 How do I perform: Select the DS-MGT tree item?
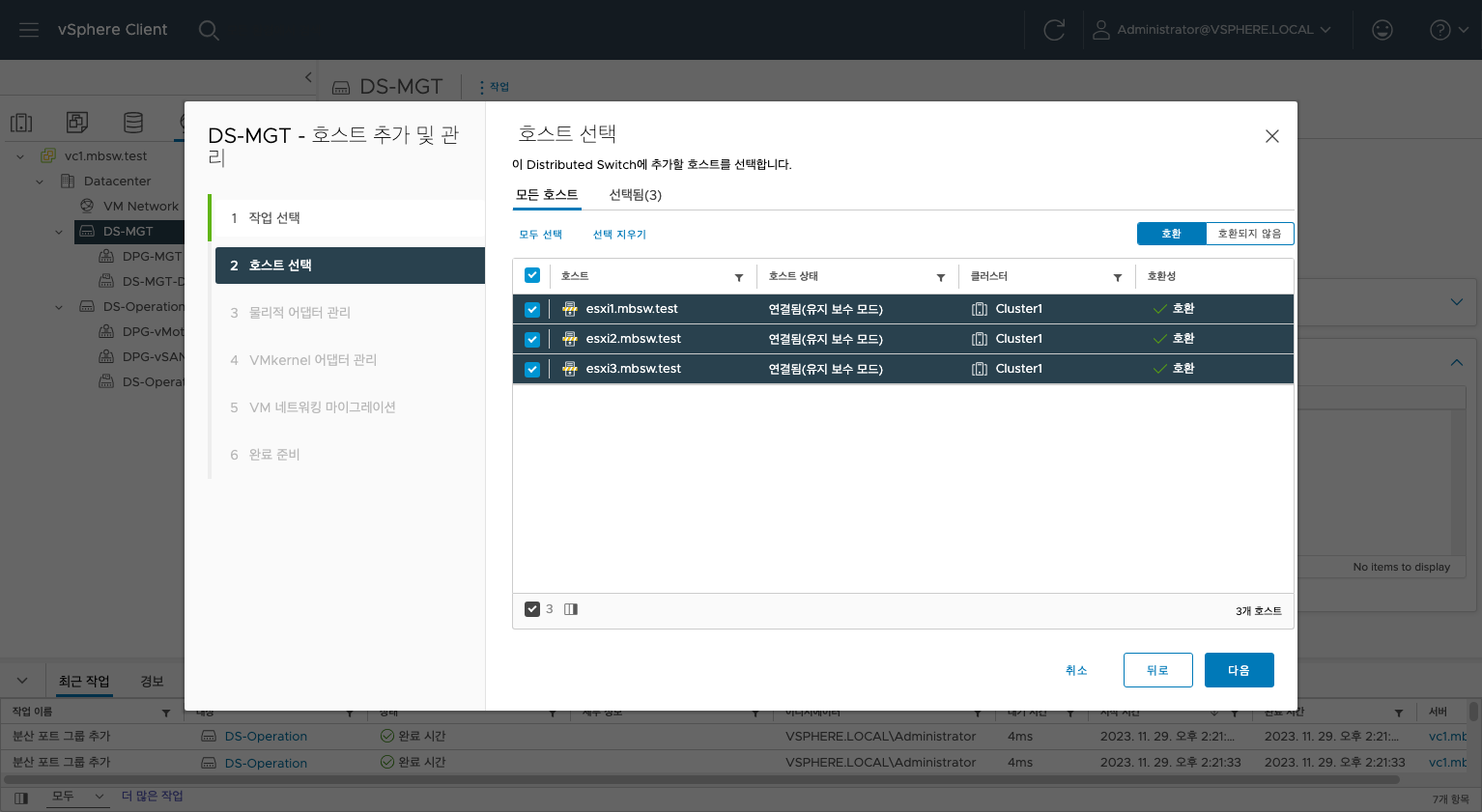128,232
